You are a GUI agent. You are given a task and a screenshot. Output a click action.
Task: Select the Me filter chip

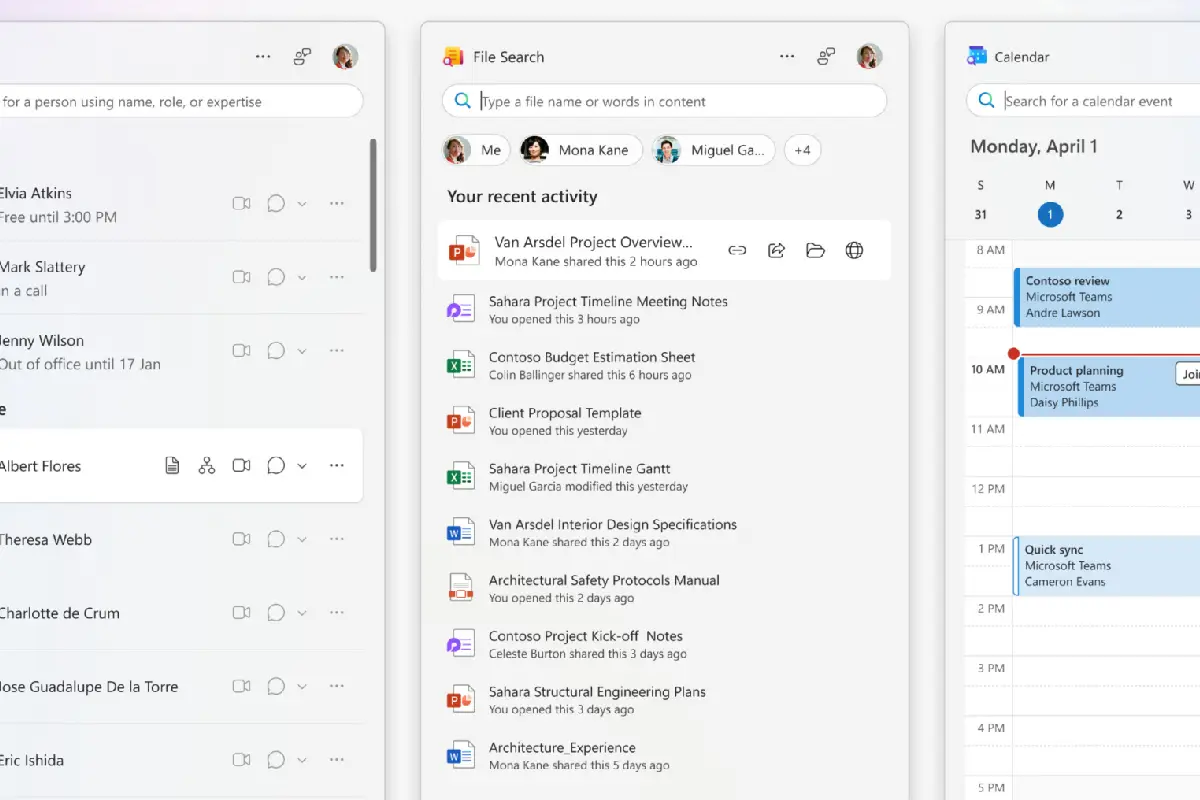pyautogui.click(x=475, y=150)
